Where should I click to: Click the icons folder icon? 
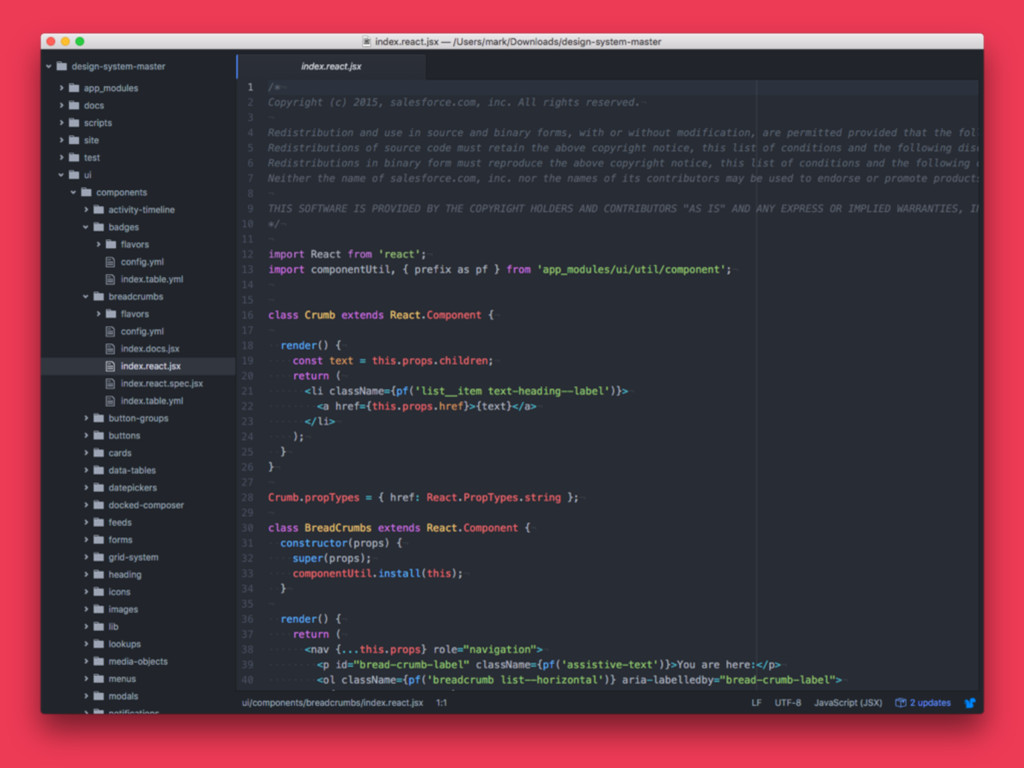pos(99,592)
